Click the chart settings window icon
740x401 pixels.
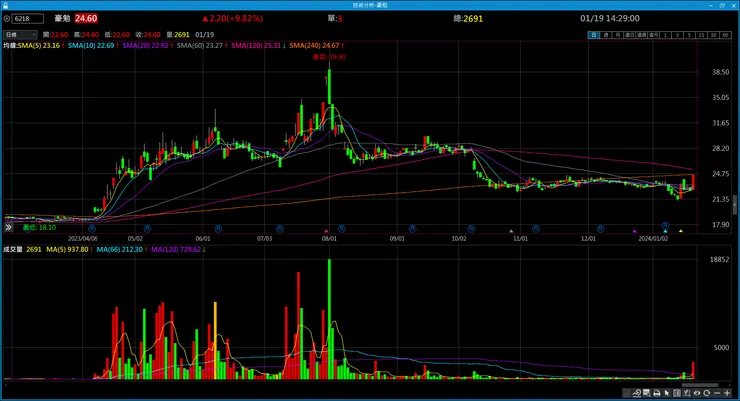coord(647,393)
